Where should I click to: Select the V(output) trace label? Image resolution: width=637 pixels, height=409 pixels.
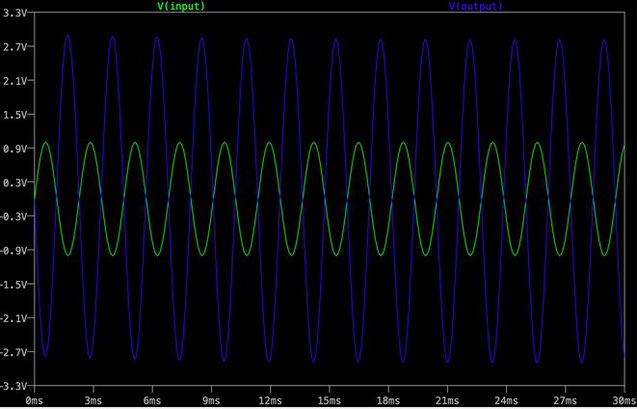(x=476, y=6)
